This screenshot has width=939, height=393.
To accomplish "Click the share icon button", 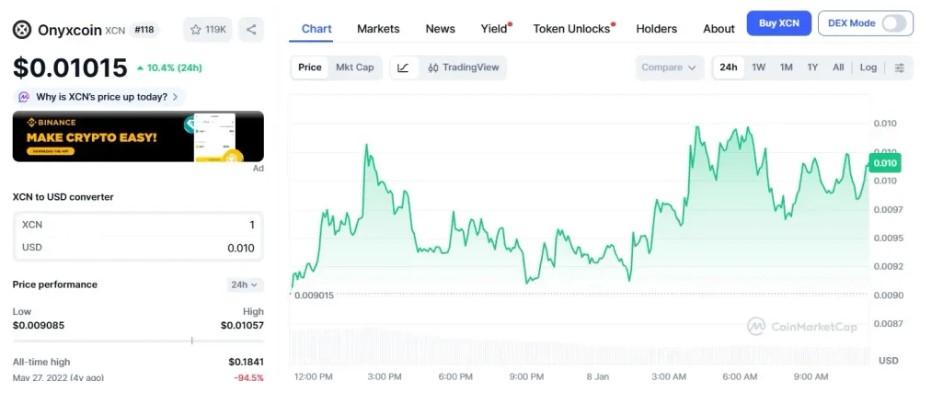I will pos(251,29).
